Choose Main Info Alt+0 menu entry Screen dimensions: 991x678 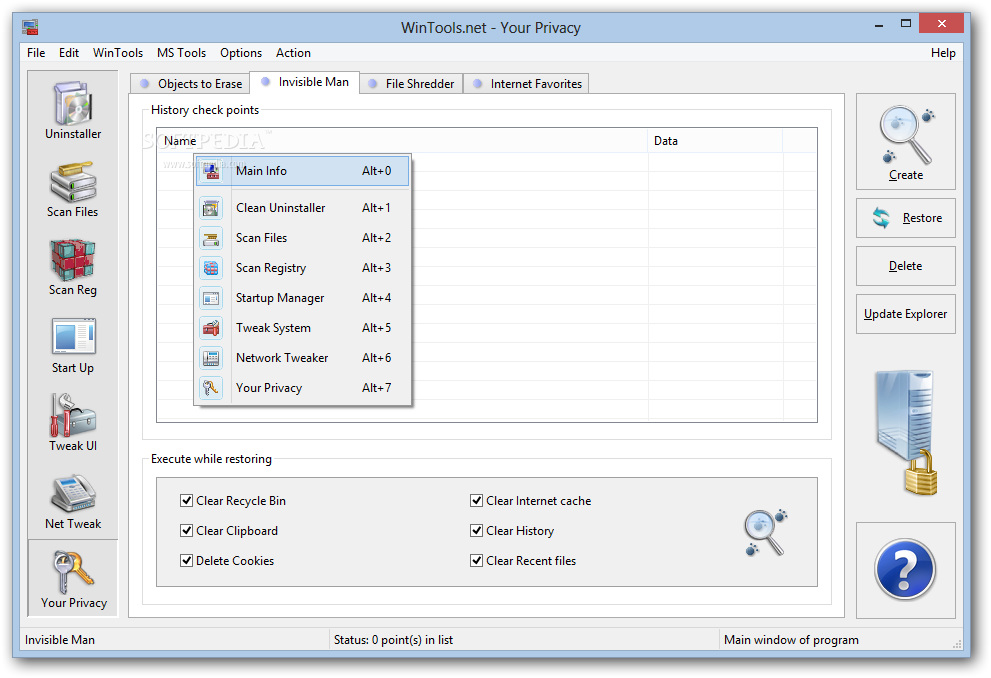(303, 171)
